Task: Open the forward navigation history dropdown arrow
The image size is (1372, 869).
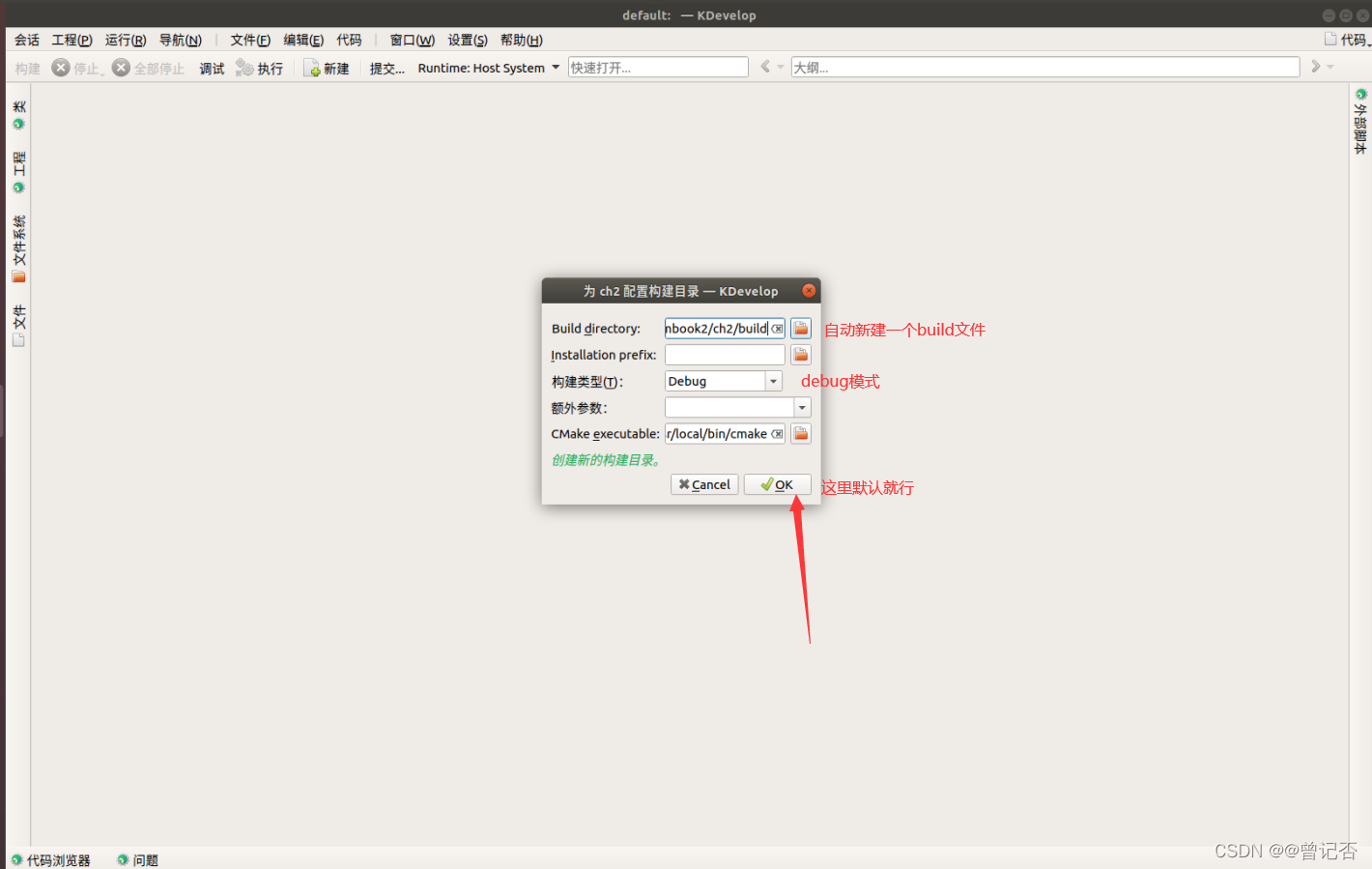Action: point(1330,68)
